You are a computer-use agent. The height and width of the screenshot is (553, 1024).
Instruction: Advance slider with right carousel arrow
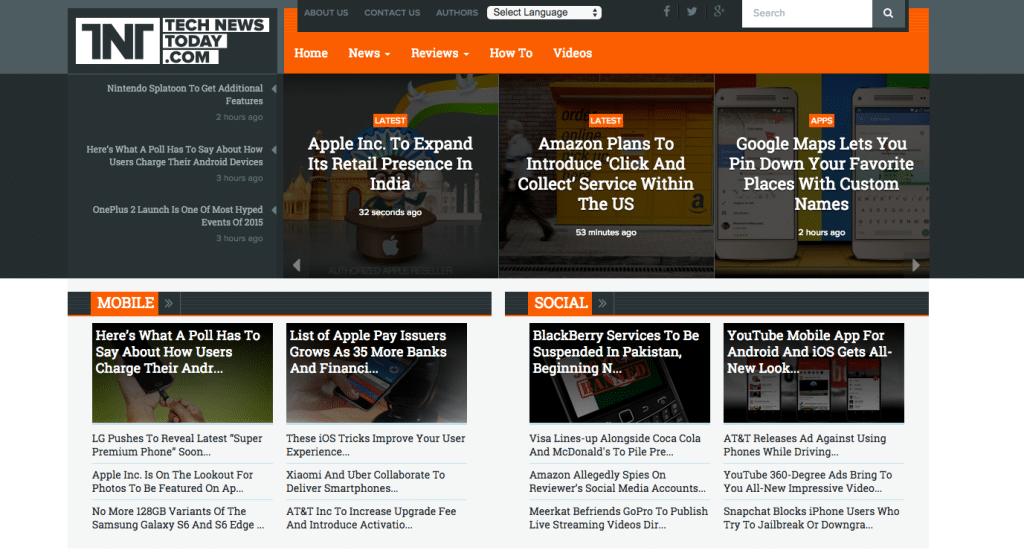[x=916, y=264]
